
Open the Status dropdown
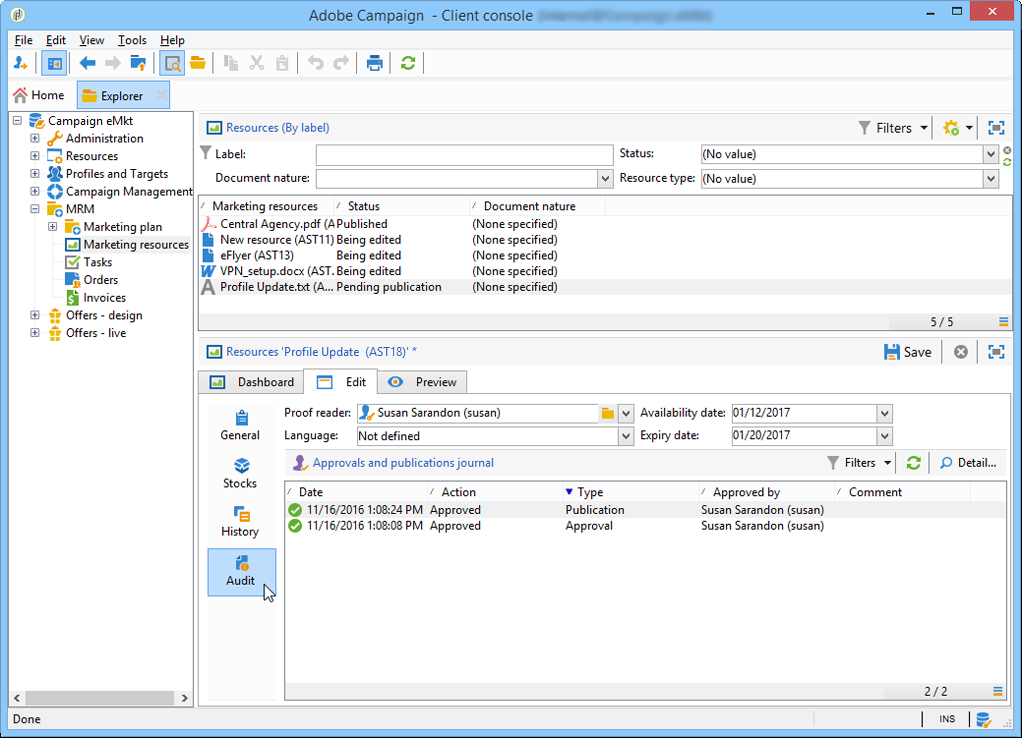tap(991, 155)
